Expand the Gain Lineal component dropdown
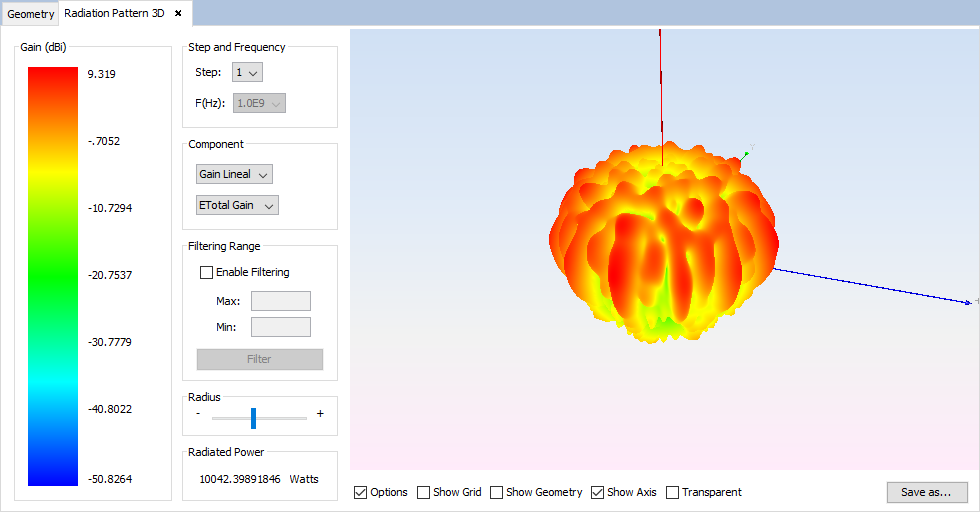 click(234, 174)
